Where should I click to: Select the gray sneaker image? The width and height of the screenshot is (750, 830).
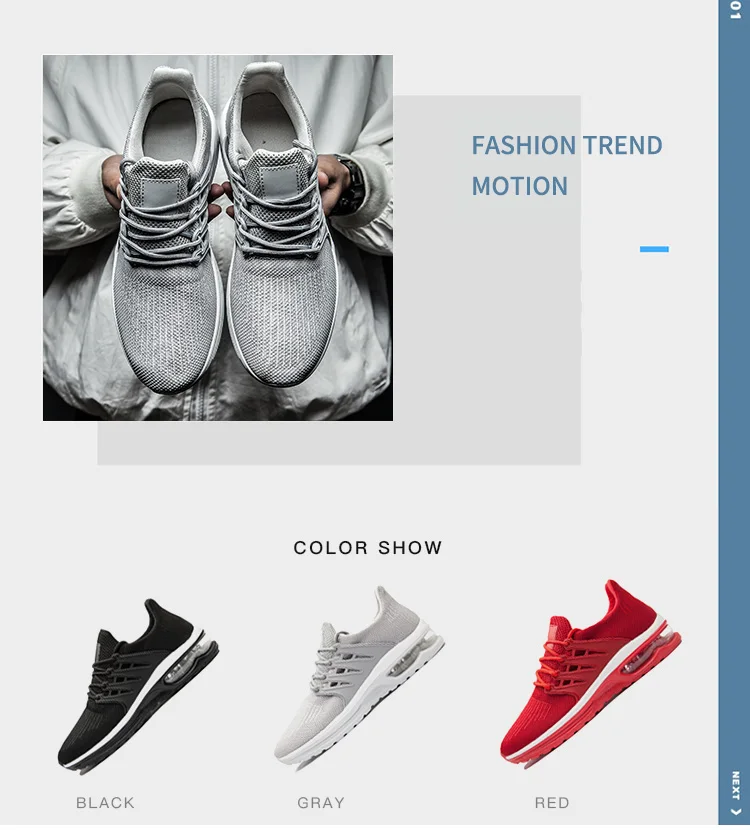(359, 675)
